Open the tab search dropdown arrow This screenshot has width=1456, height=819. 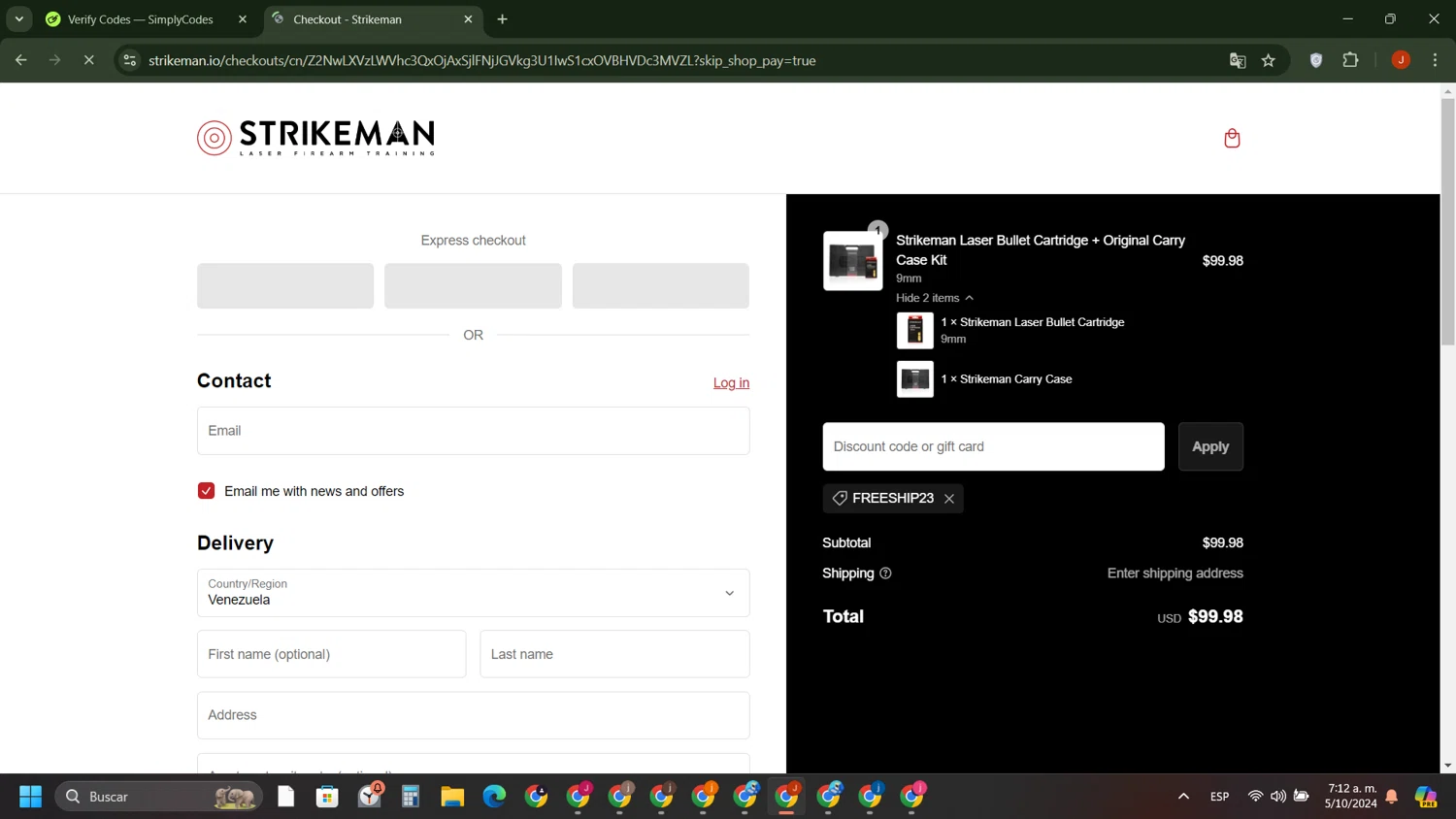(19, 19)
